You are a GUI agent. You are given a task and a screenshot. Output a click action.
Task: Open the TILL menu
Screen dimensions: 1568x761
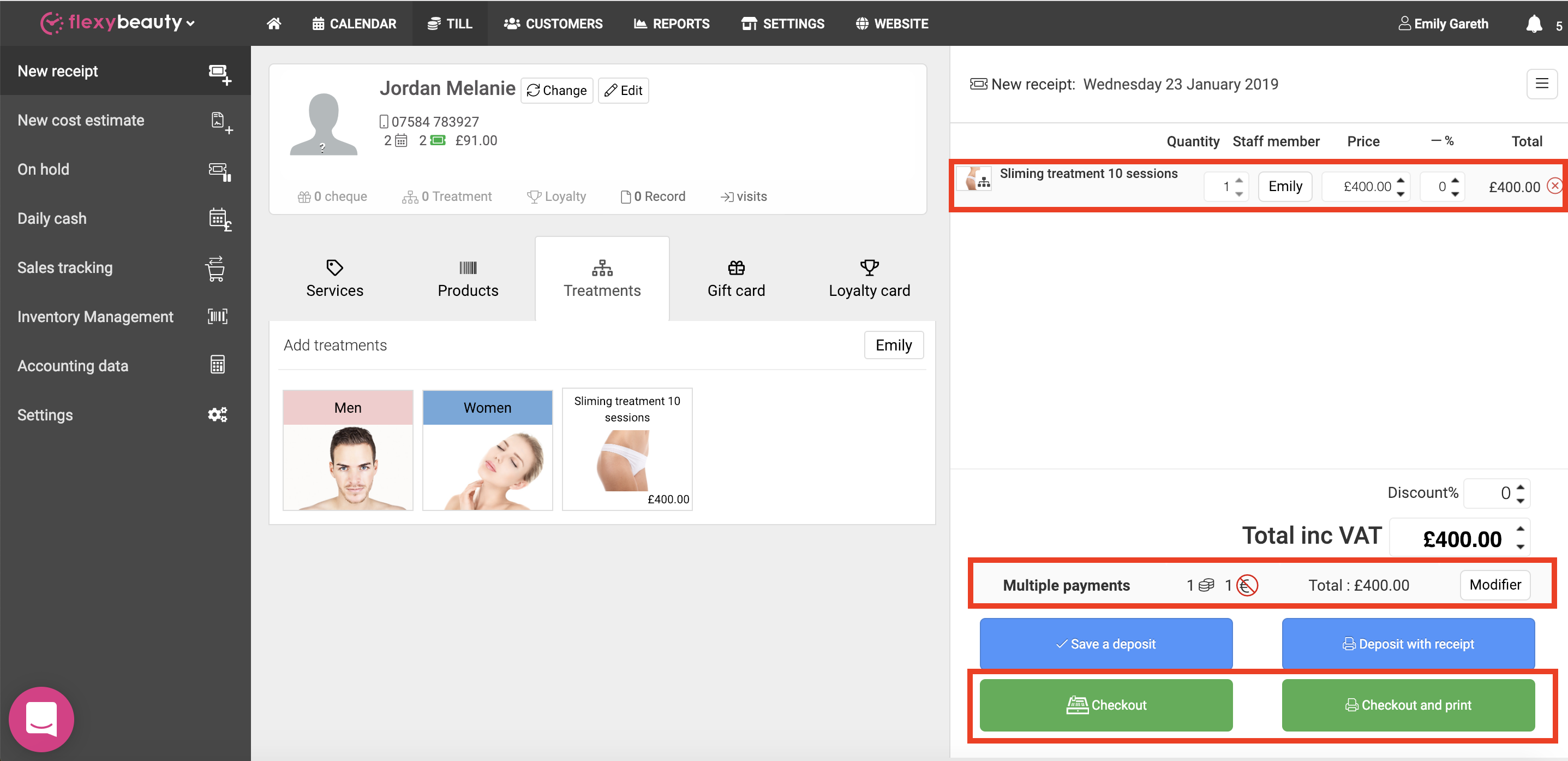(450, 23)
